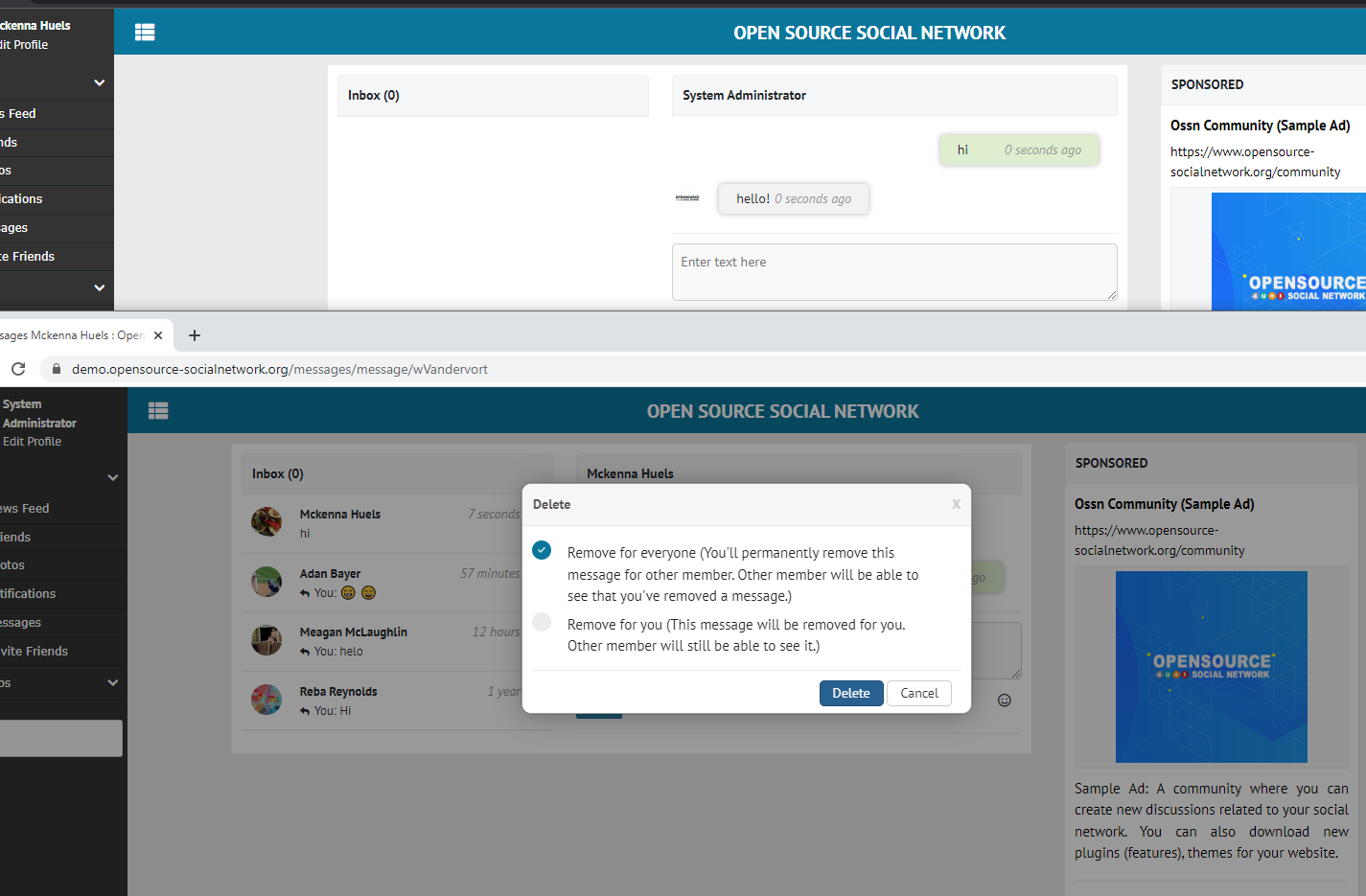Image resolution: width=1366 pixels, height=896 pixels.
Task: Click Mckenna Huels profile picture in inbox
Action: pos(266,522)
